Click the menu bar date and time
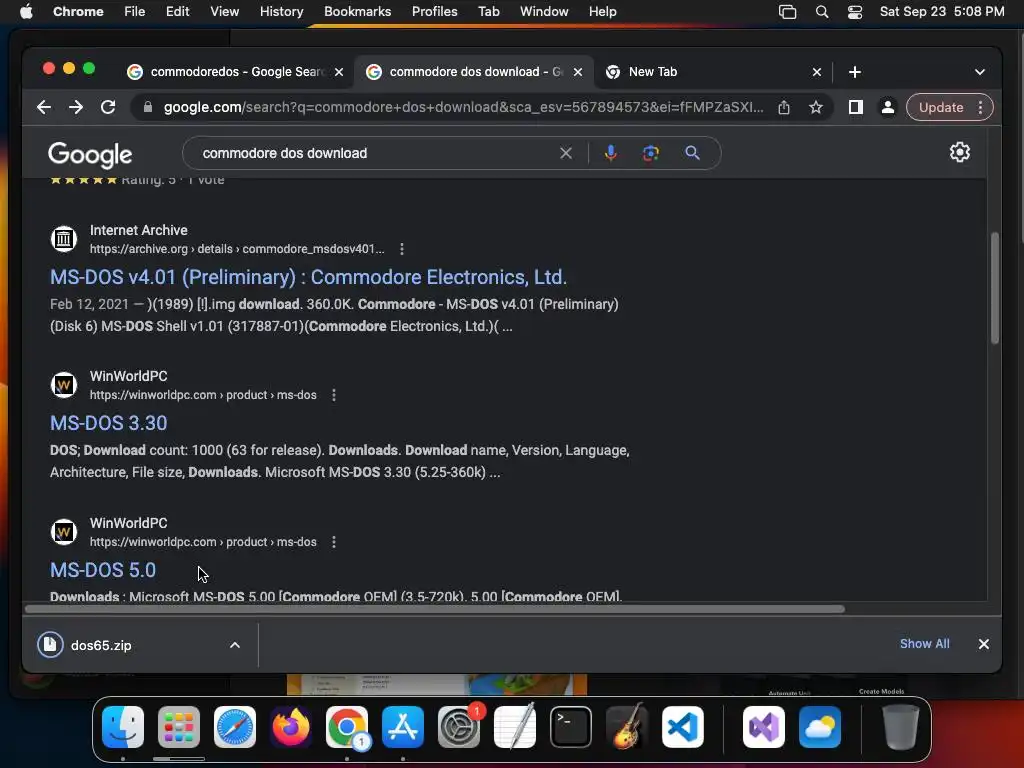Image resolution: width=1024 pixels, height=768 pixels. (x=942, y=12)
